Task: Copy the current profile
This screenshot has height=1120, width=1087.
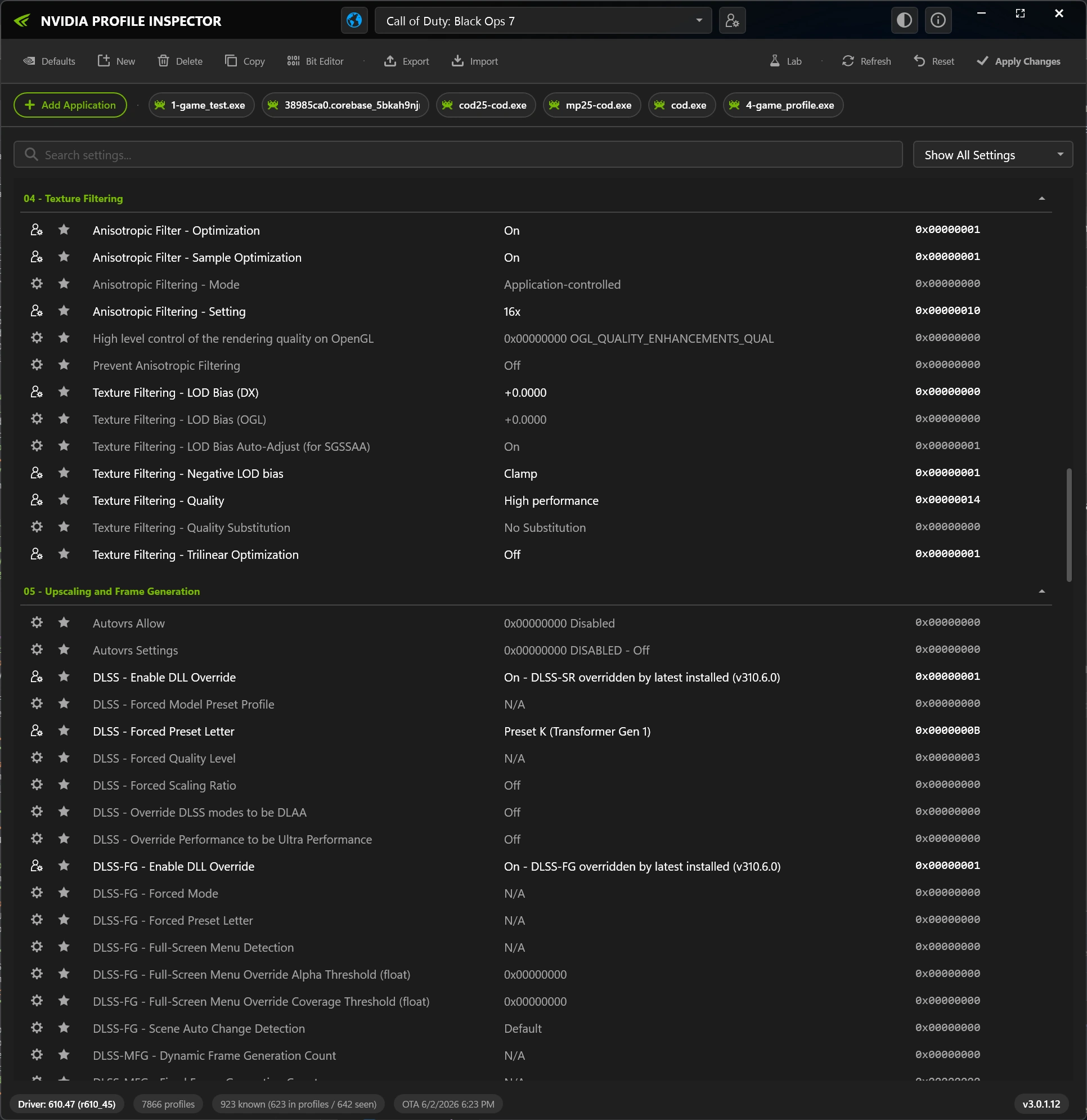Action: pyautogui.click(x=245, y=61)
